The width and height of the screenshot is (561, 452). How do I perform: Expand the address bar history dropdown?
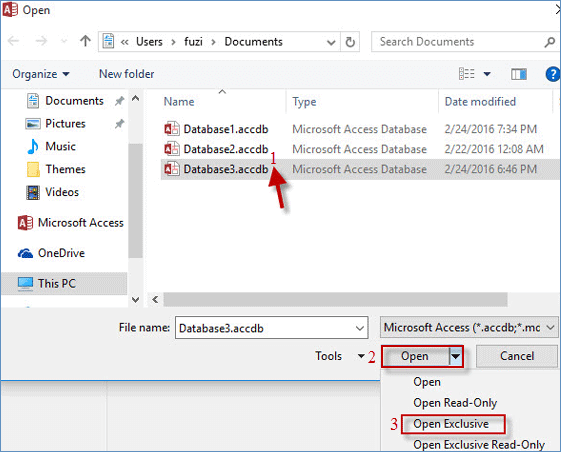point(331,42)
